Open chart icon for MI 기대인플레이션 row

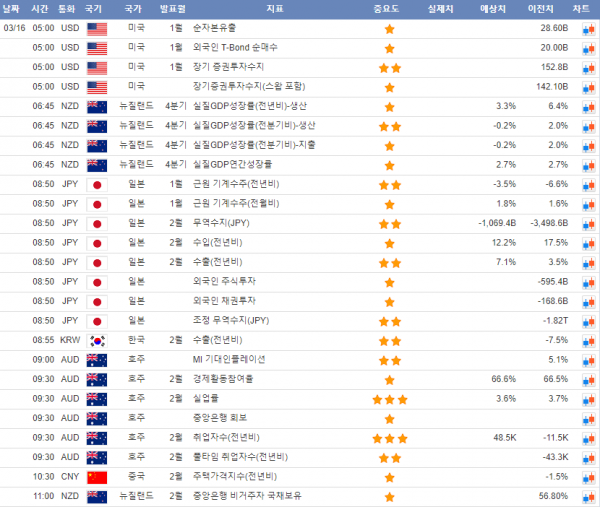click(x=587, y=360)
